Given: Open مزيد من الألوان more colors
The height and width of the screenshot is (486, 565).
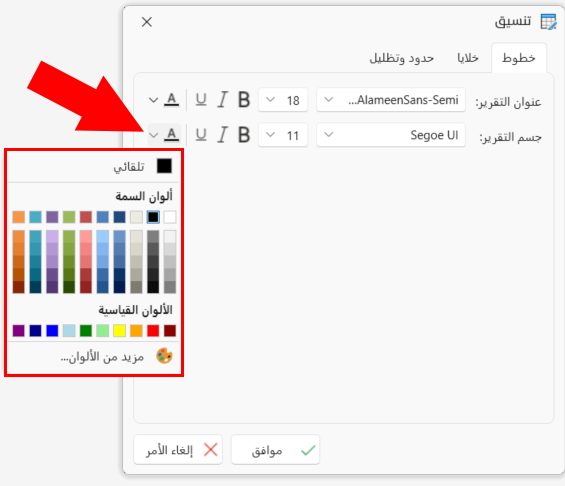Looking at the screenshot, I should pos(94,357).
